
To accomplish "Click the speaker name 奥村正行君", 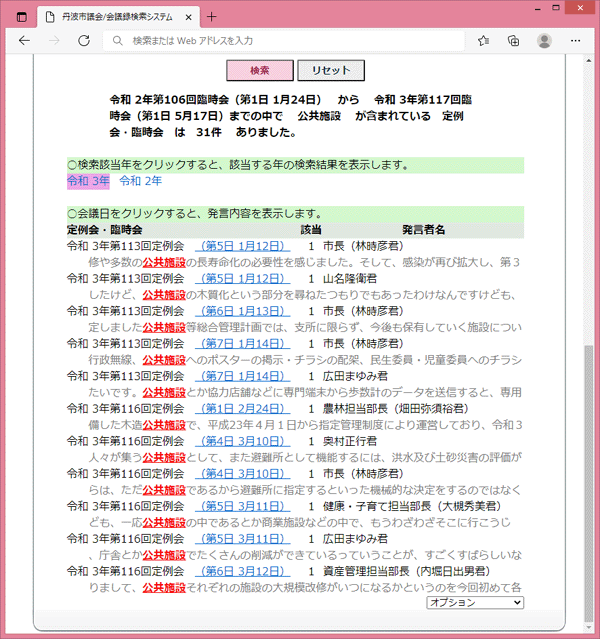I will click(350, 441).
